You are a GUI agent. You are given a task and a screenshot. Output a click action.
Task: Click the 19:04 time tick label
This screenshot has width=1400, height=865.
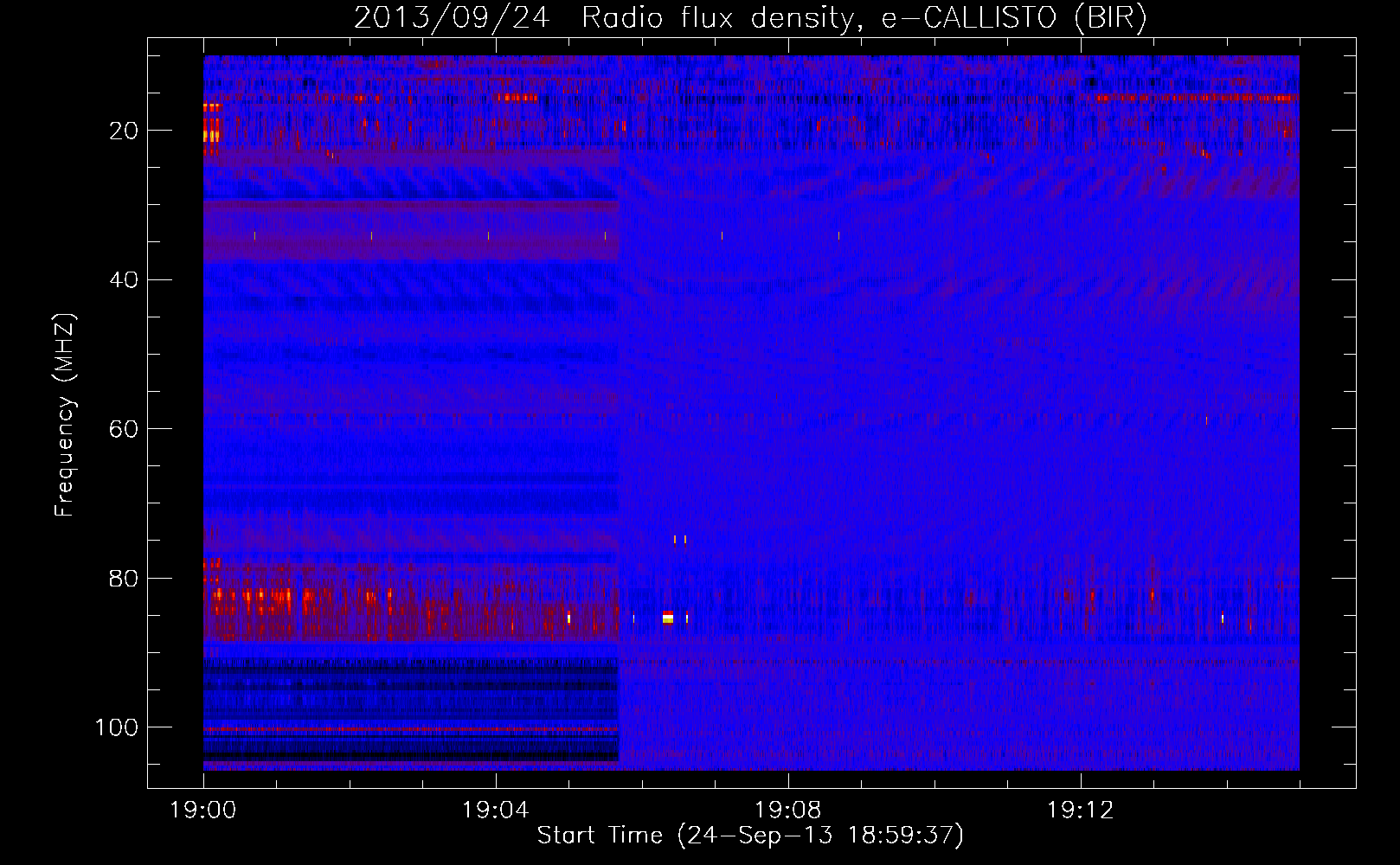[x=495, y=811]
